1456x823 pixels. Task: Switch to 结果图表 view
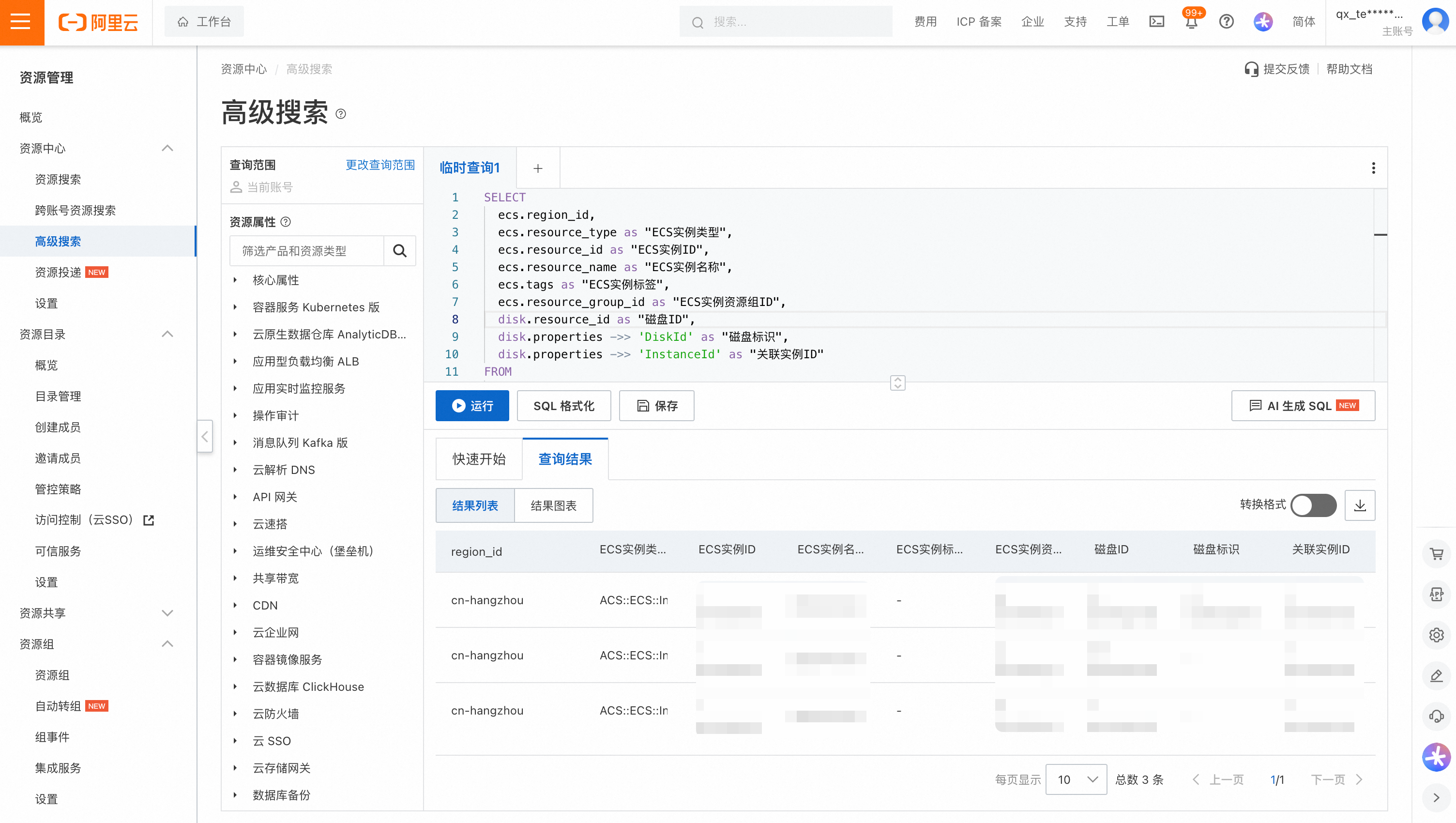tap(553, 505)
